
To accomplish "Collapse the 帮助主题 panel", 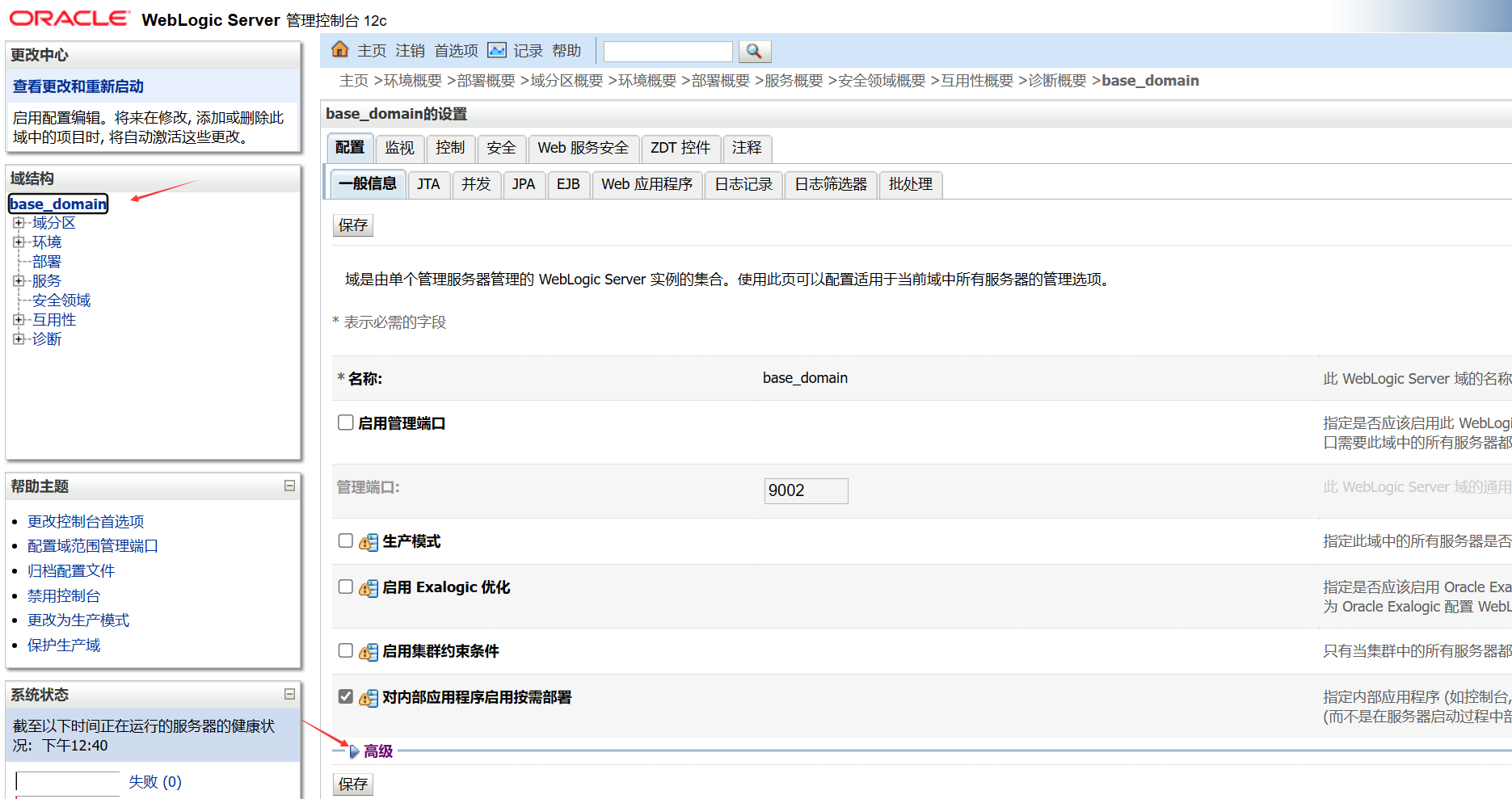I will [289, 486].
